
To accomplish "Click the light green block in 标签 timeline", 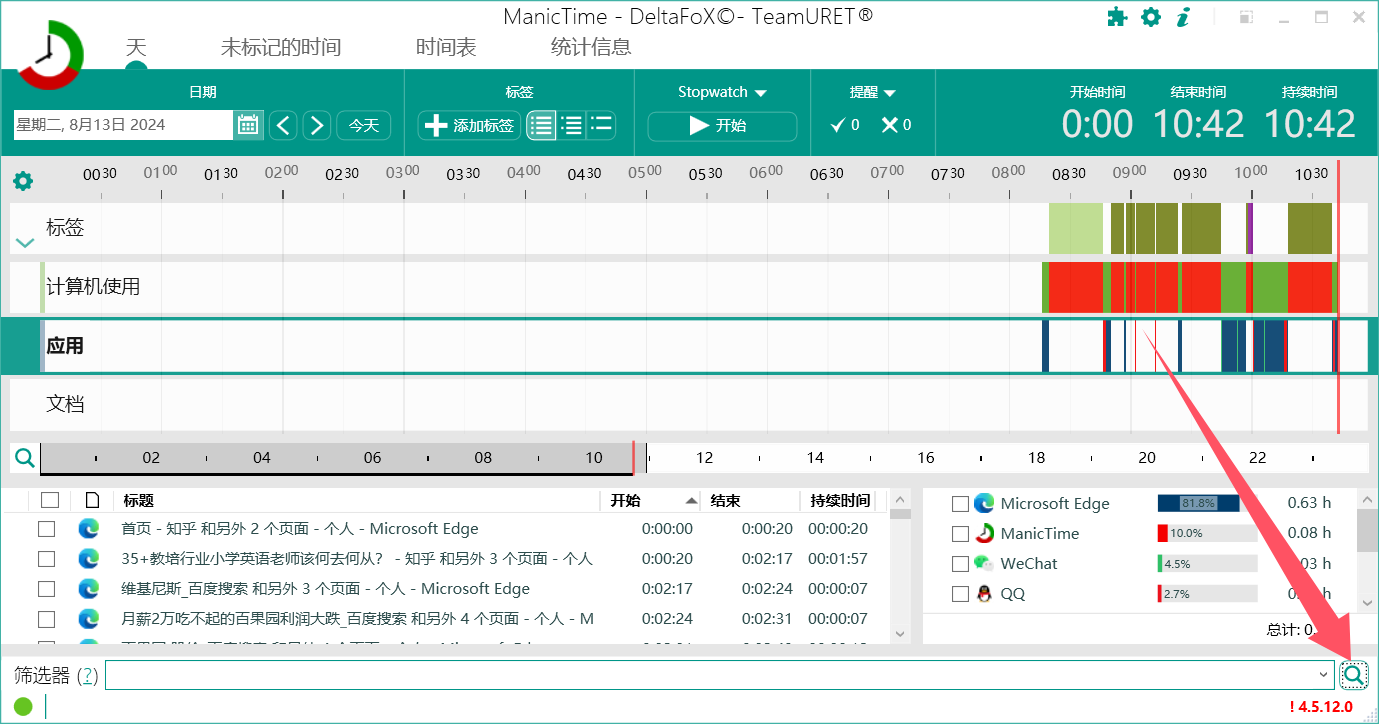I will [1075, 228].
